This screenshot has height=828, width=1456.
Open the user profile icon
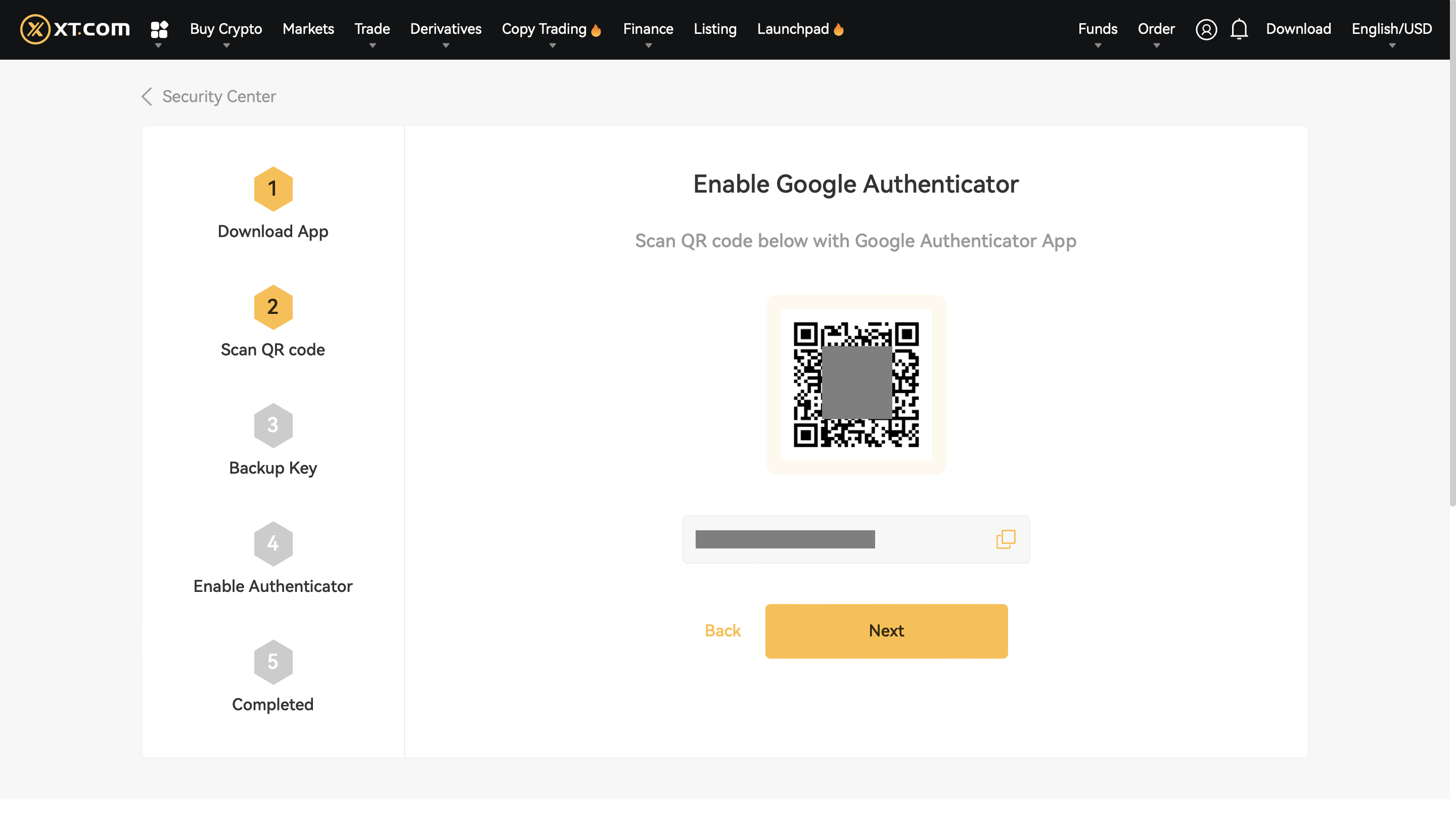[1206, 29]
